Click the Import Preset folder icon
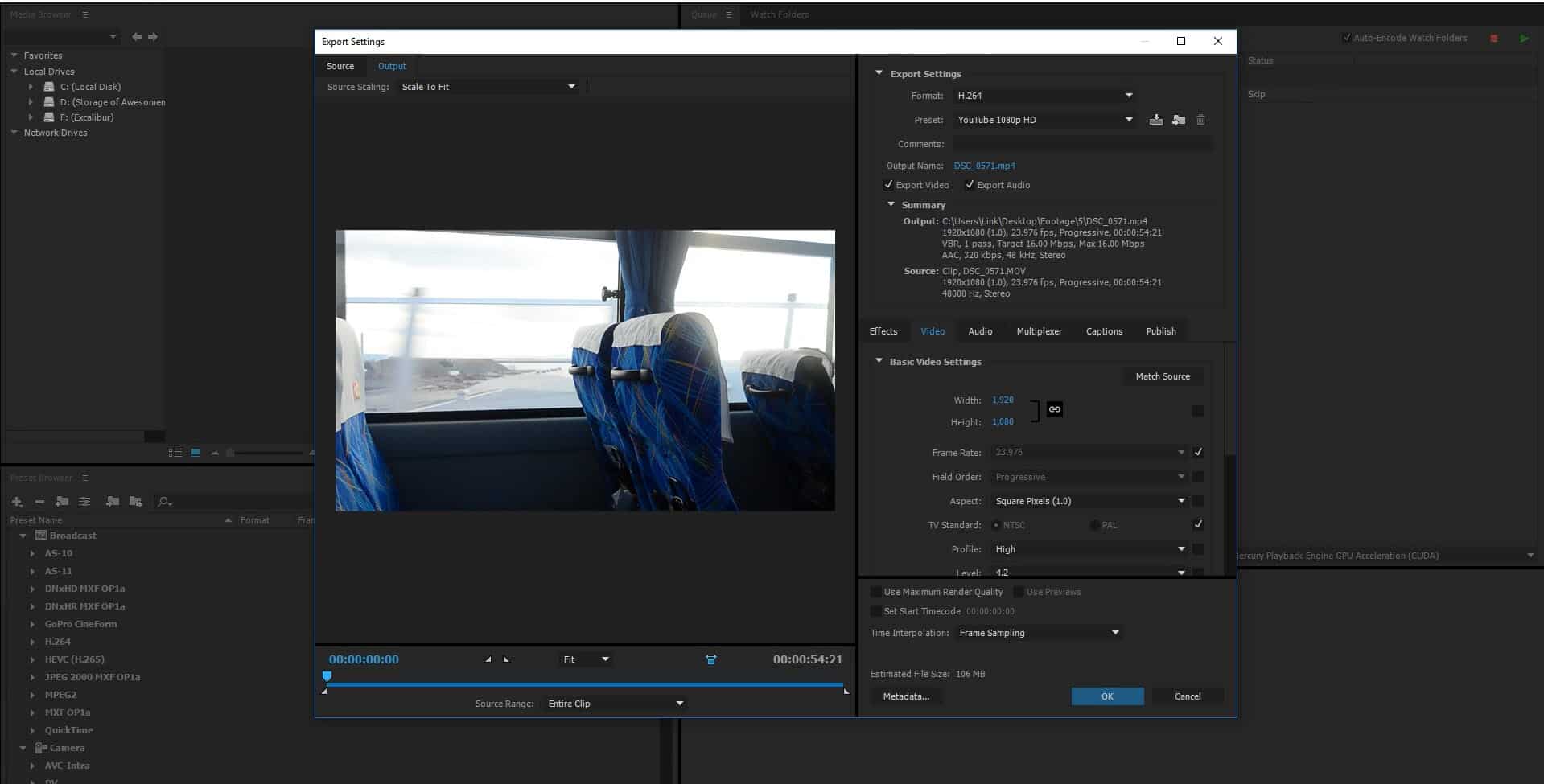Viewport: 1544px width, 784px height. click(1178, 120)
